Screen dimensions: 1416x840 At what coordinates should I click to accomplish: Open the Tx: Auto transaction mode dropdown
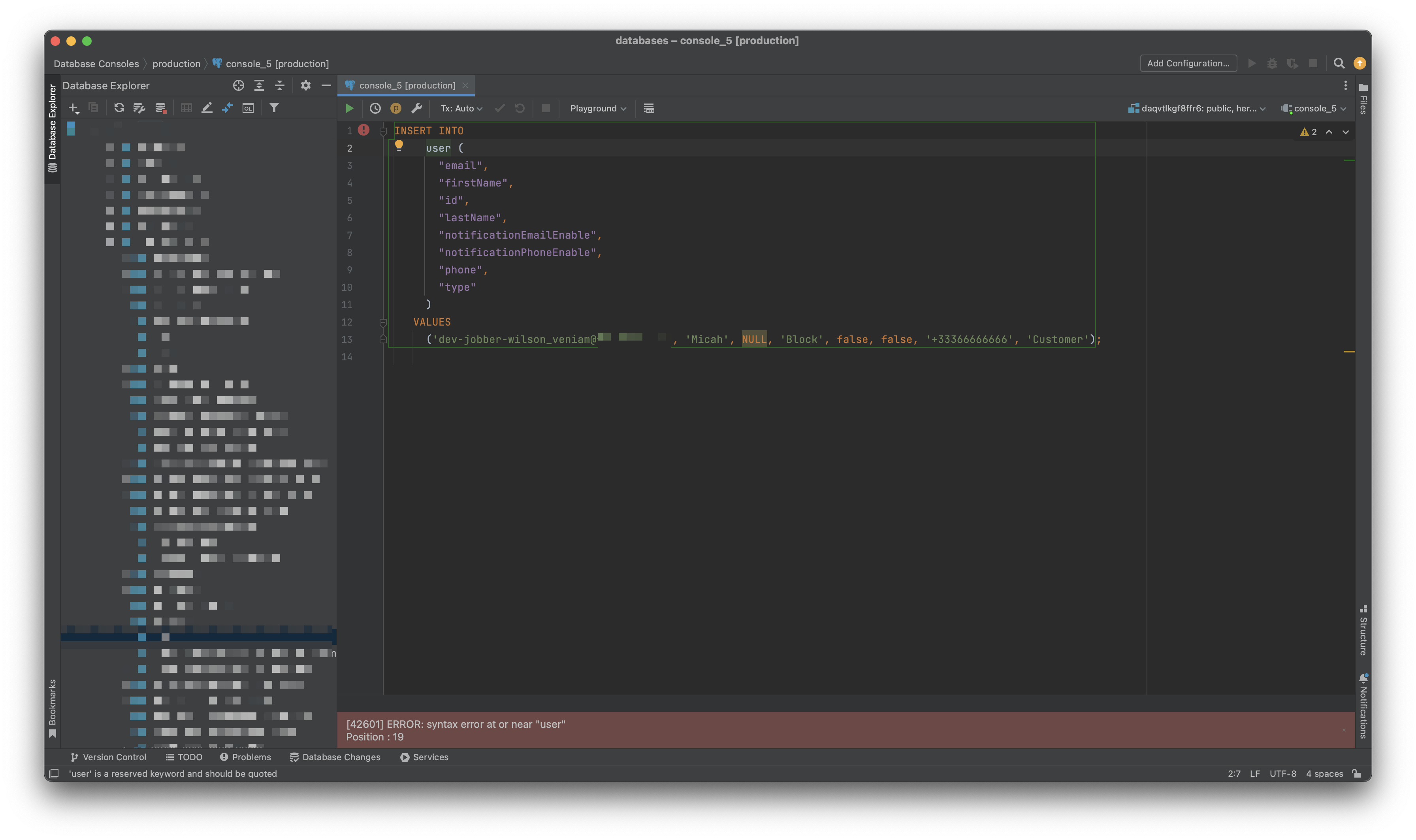(x=459, y=108)
